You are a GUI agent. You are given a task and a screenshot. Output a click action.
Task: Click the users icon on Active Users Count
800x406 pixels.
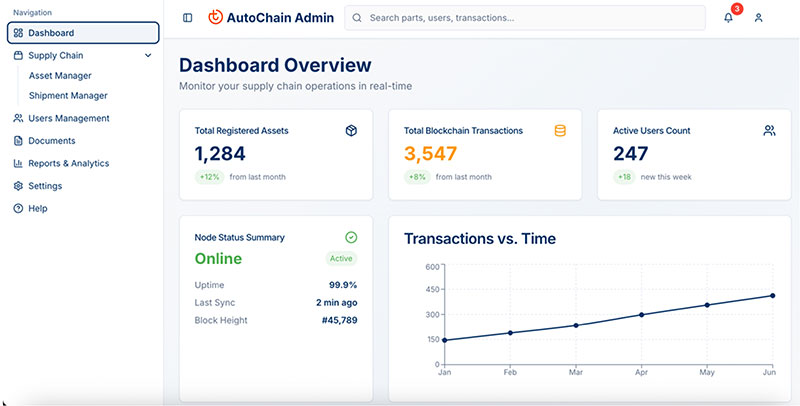769,131
